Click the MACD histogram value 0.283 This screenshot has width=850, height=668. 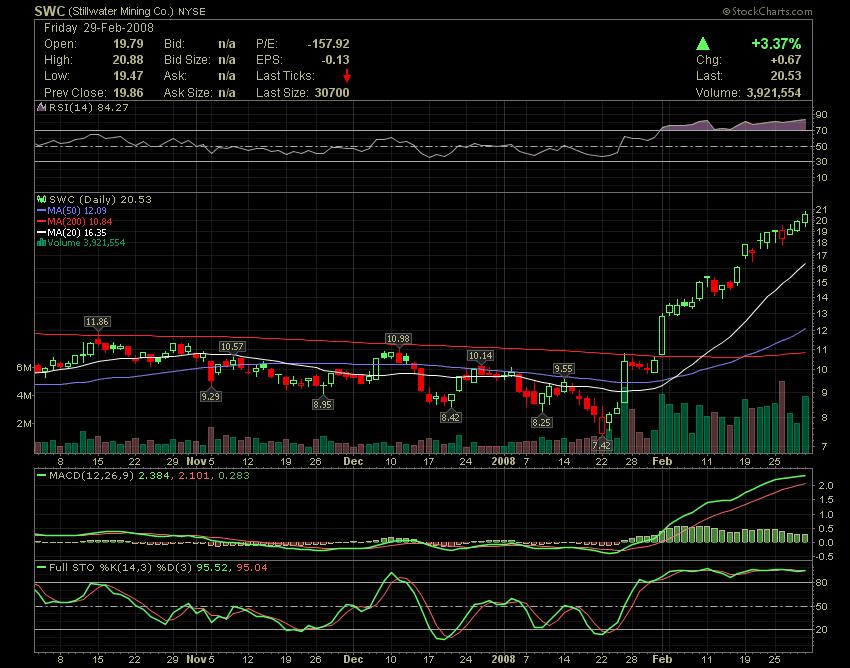pos(234,476)
